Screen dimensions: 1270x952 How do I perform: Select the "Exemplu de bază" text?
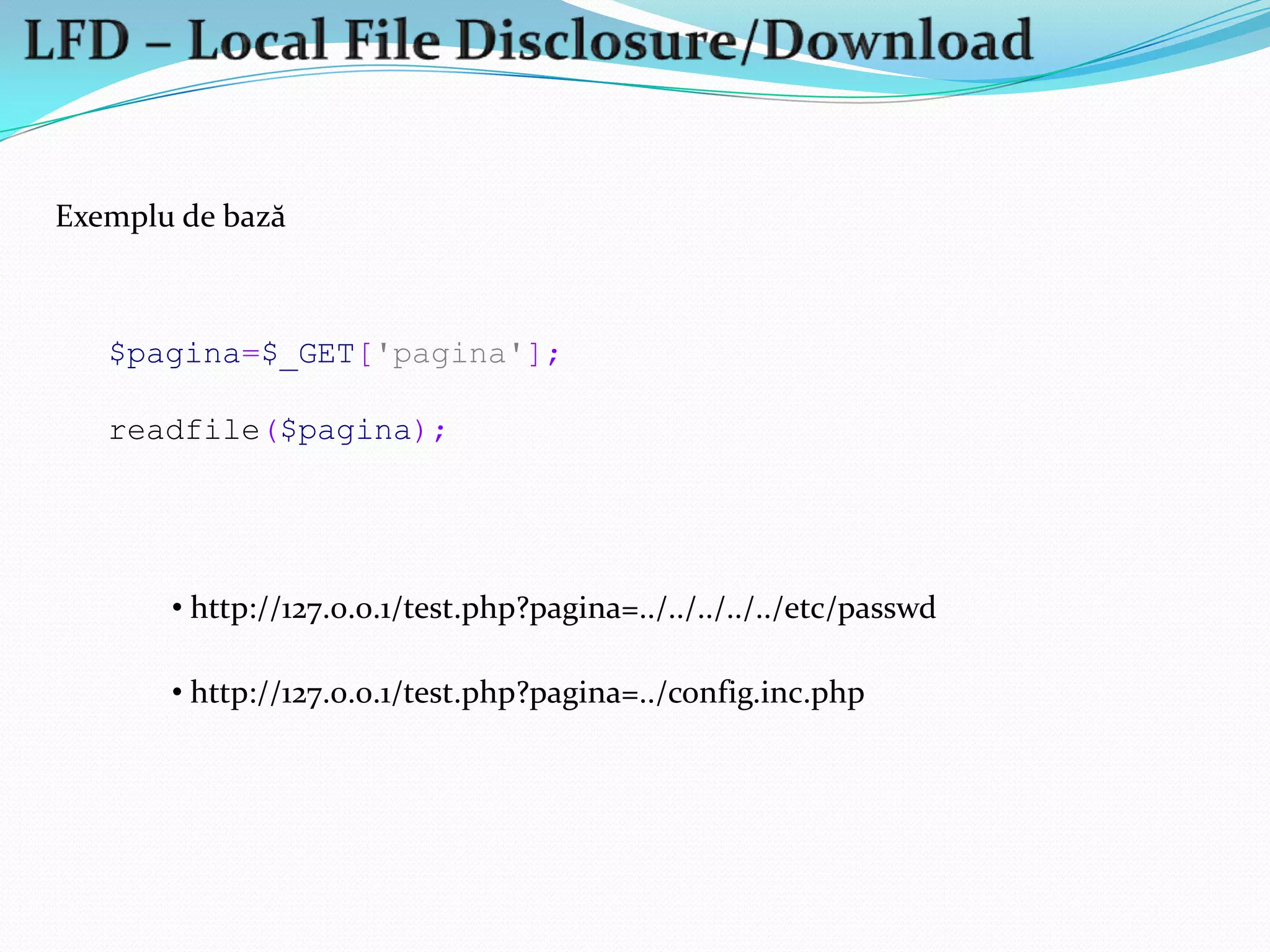point(171,217)
